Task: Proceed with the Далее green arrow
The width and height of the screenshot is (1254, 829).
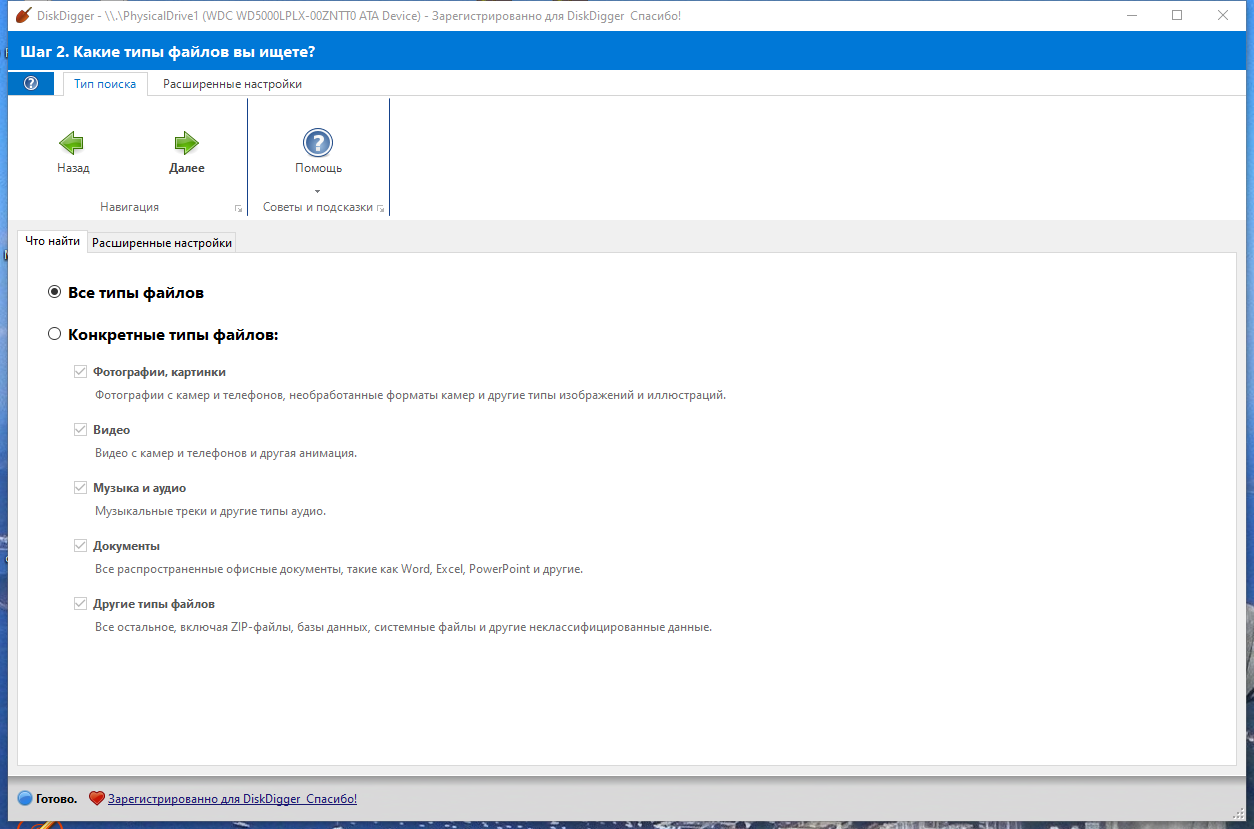Action: click(x=187, y=143)
